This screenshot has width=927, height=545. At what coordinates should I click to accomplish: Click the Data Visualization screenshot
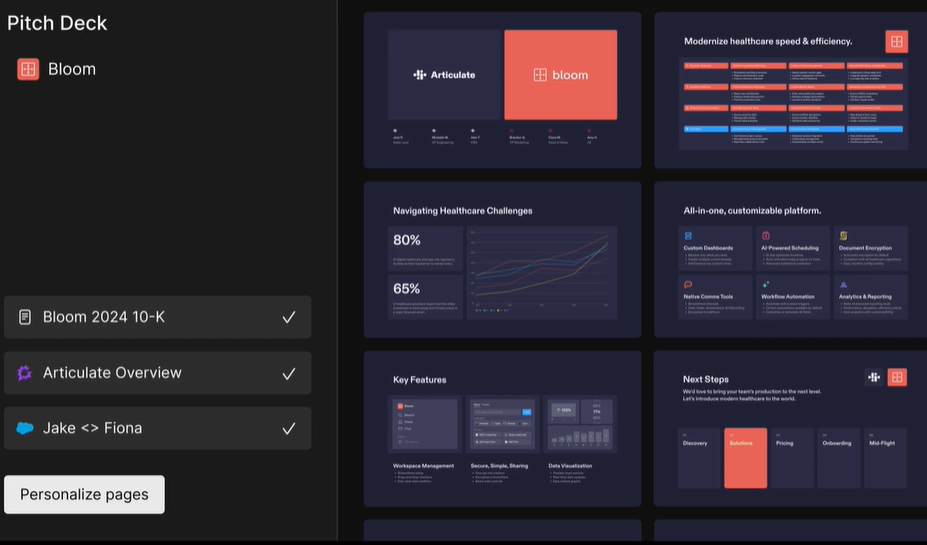[580, 424]
